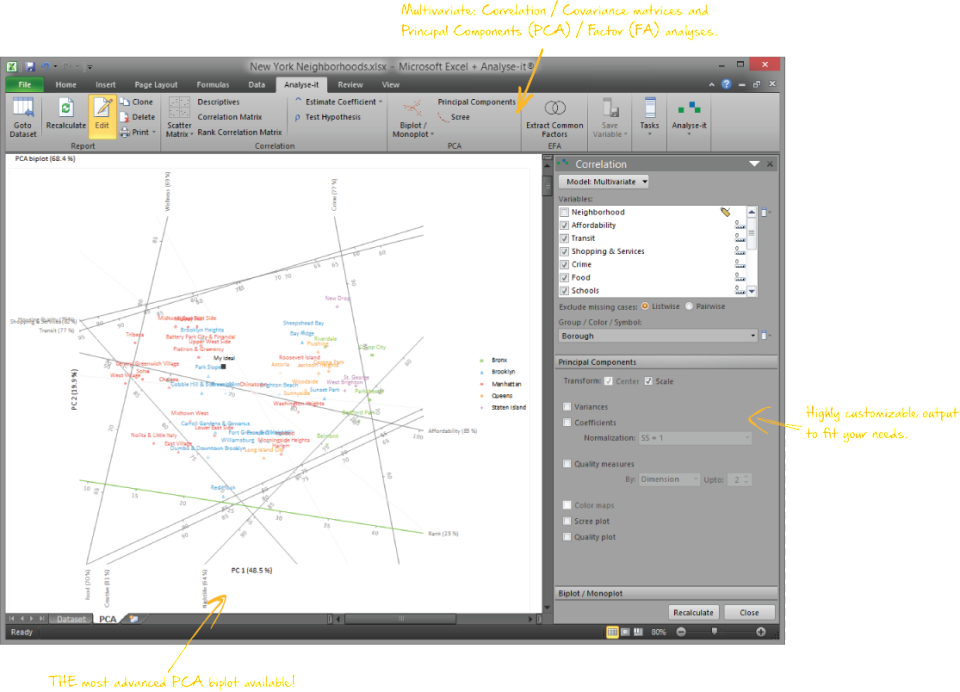Enable the Scree plot checkbox
The height and width of the screenshot is (692, 960).
pyautogui.click(x=567, y=521)
